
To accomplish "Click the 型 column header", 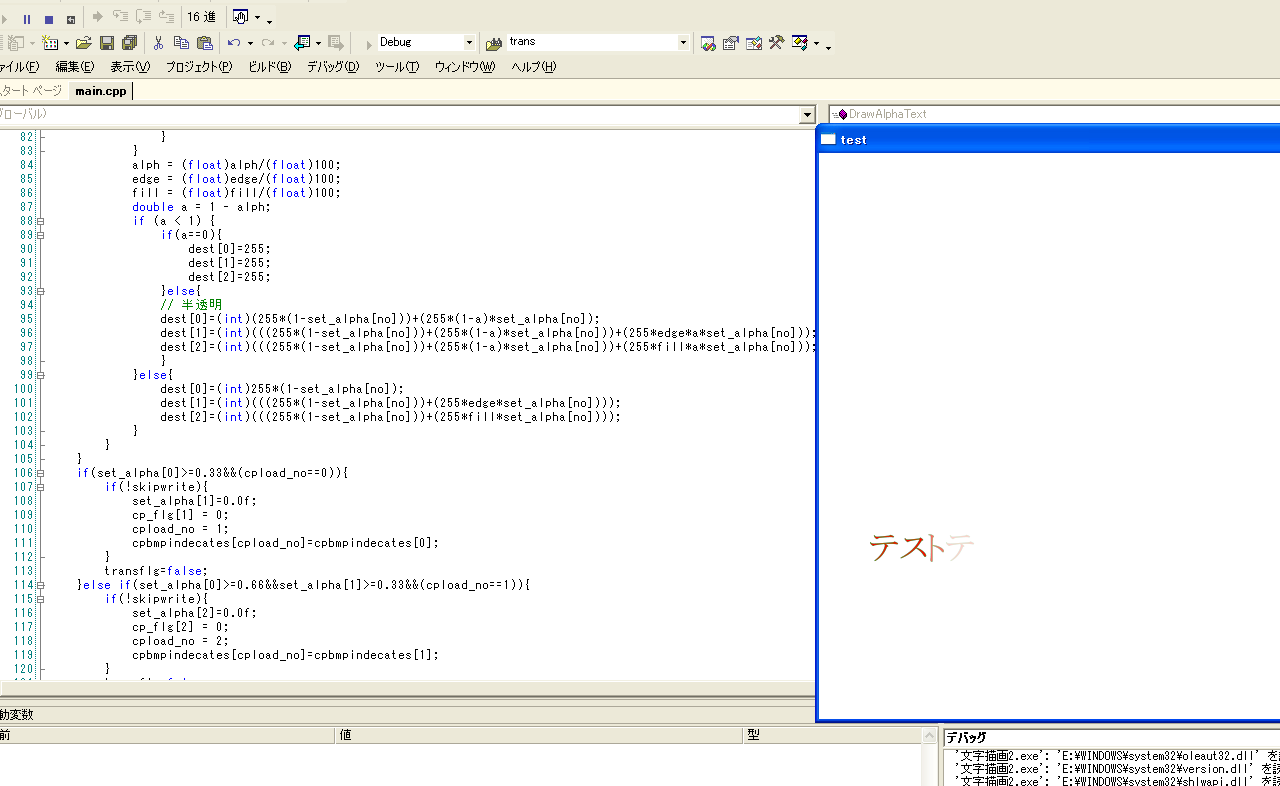I will [x=834, y=735].
